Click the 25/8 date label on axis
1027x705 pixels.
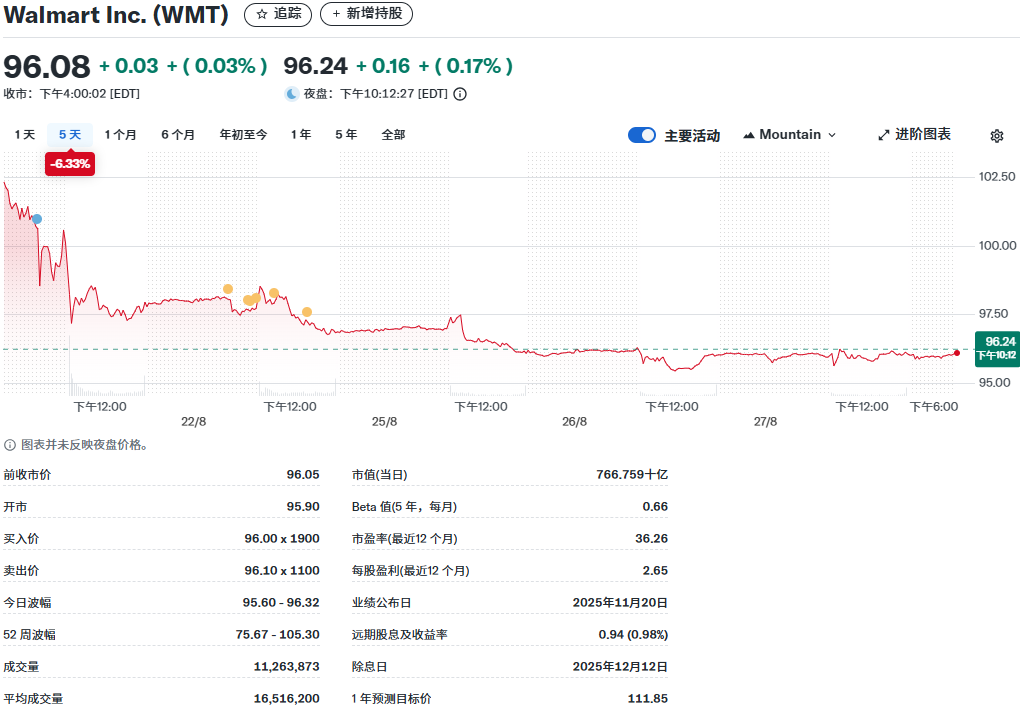pyautogui.click(x=384, y=422)
